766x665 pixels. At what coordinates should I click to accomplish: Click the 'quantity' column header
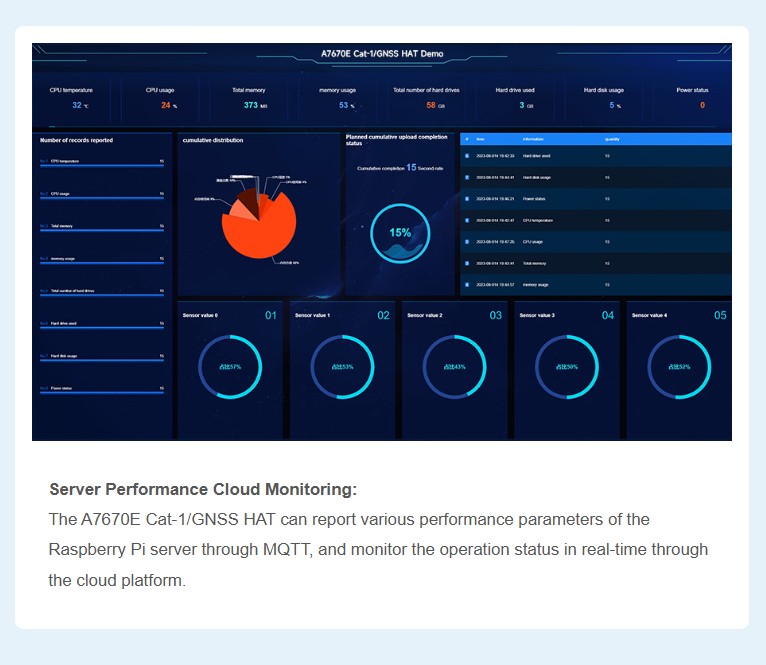click(x=612, y=139)
